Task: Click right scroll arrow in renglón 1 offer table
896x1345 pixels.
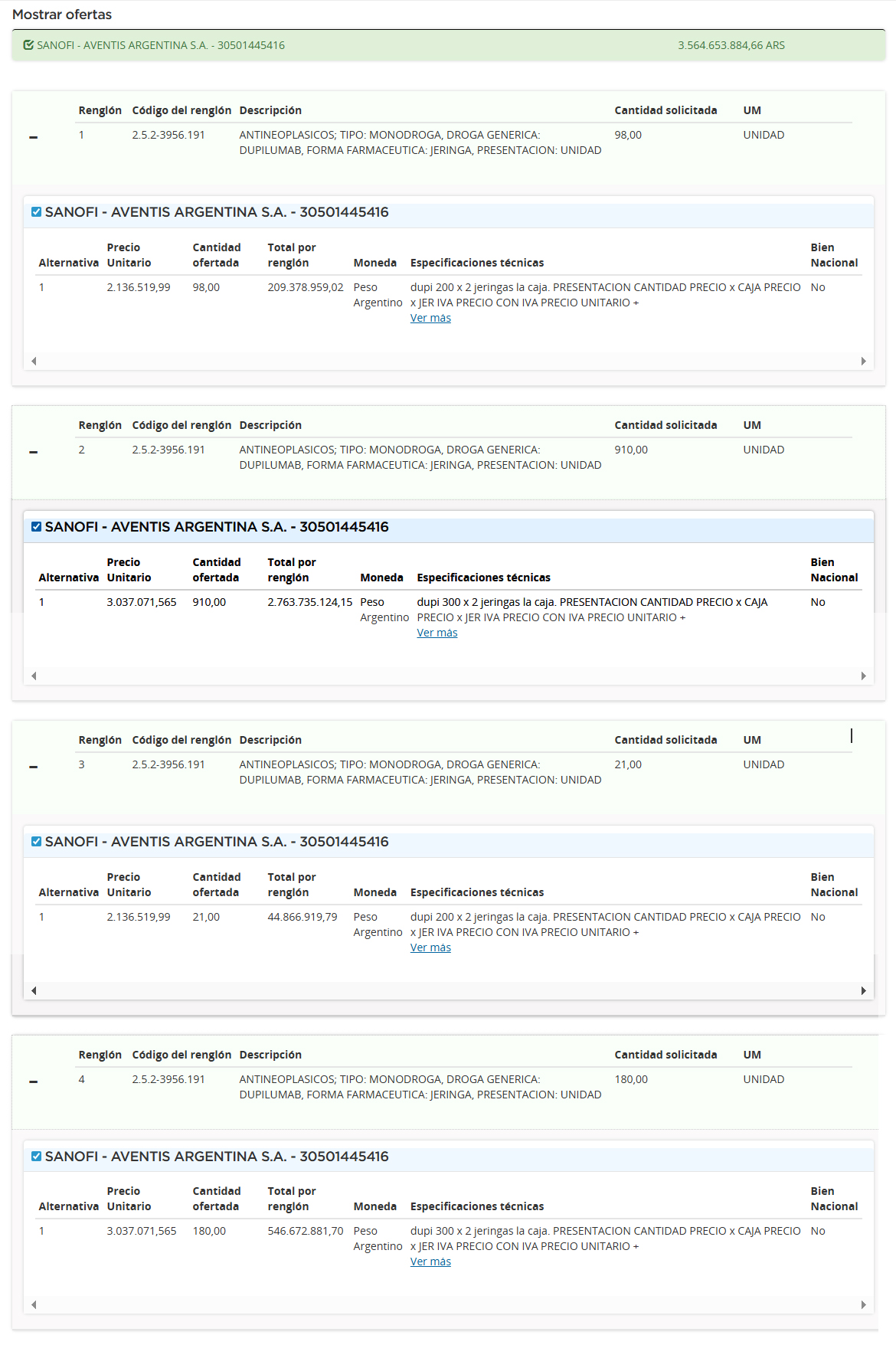Action: [x=863, y=361]
